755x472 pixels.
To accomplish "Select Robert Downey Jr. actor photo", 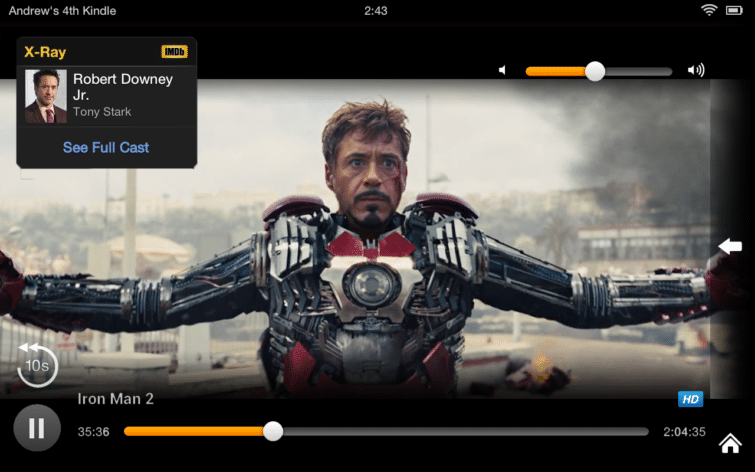I will [x=46, y=96].
